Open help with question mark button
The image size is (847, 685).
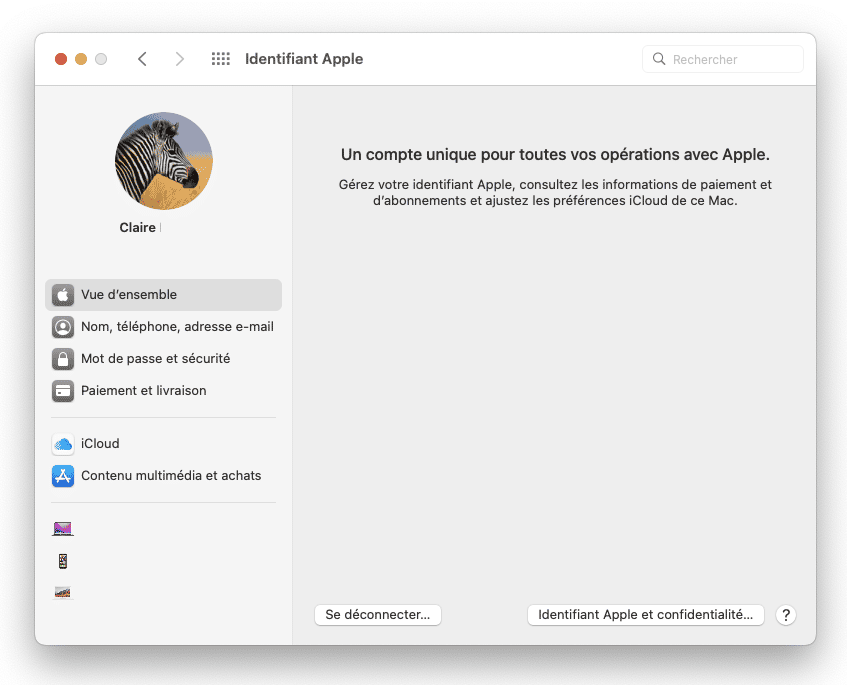point(785,615)
